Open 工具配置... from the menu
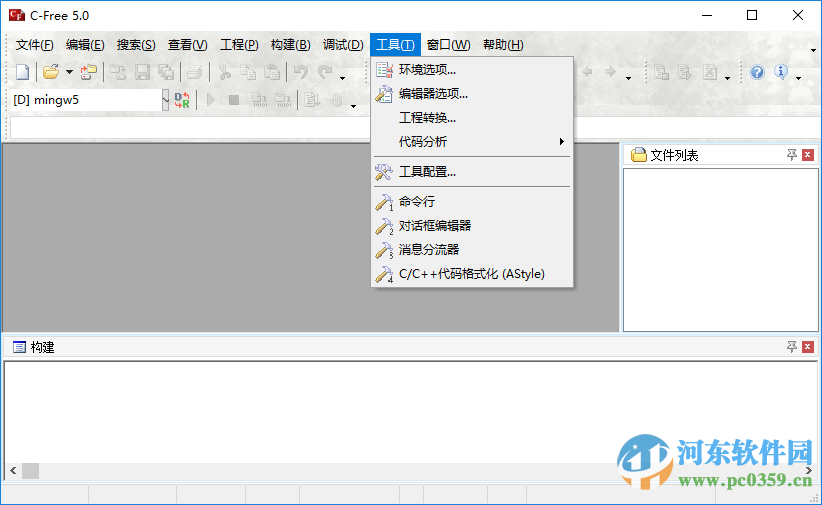Screen dimensions: 822x505 (x=472, y=171)
